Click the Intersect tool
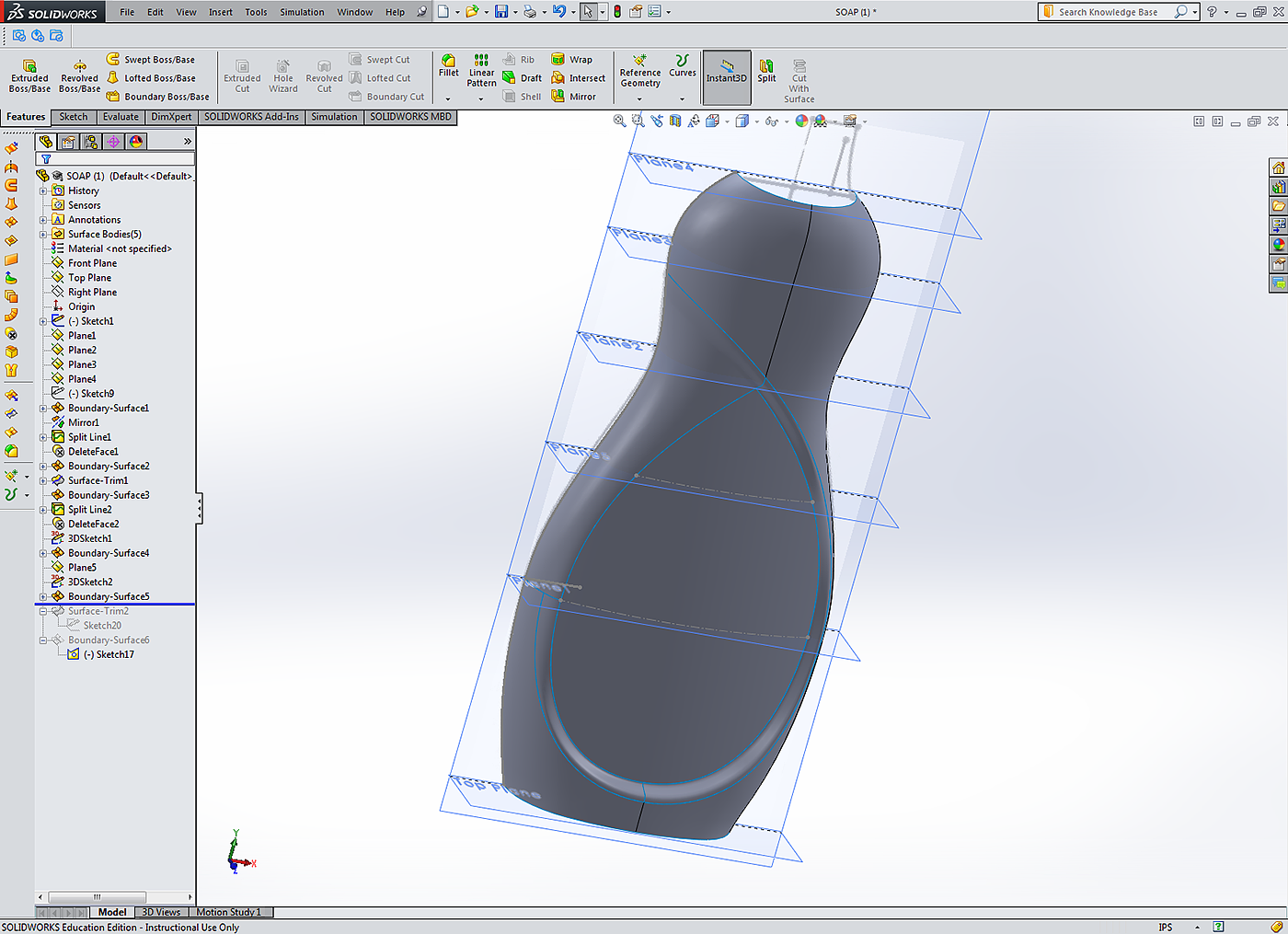This screenshot has width=1288, height=934. tap(578, 78)
